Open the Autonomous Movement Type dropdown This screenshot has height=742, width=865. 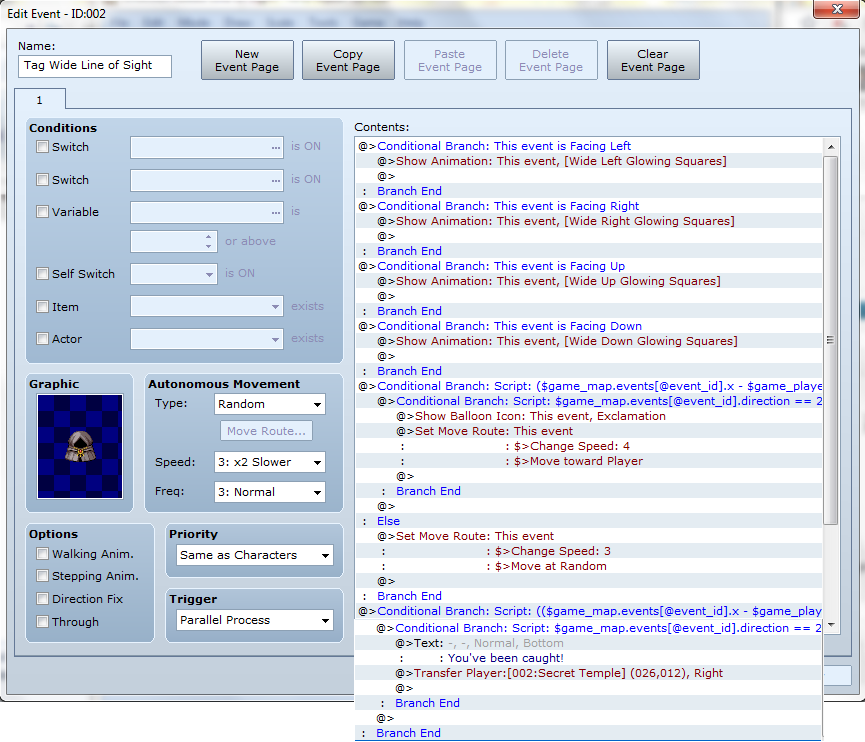(x=270, y=404)
